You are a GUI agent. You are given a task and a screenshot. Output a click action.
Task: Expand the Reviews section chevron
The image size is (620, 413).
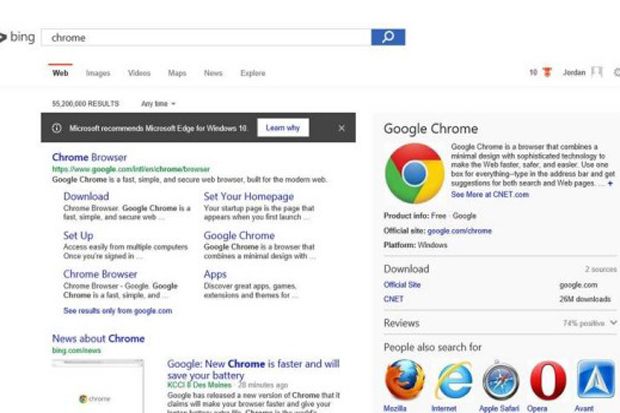[613, 323]
